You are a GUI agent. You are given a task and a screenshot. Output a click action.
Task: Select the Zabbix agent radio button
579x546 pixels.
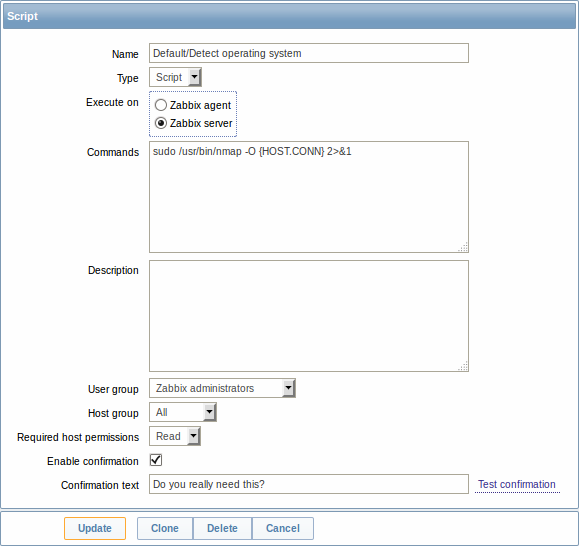161,105
